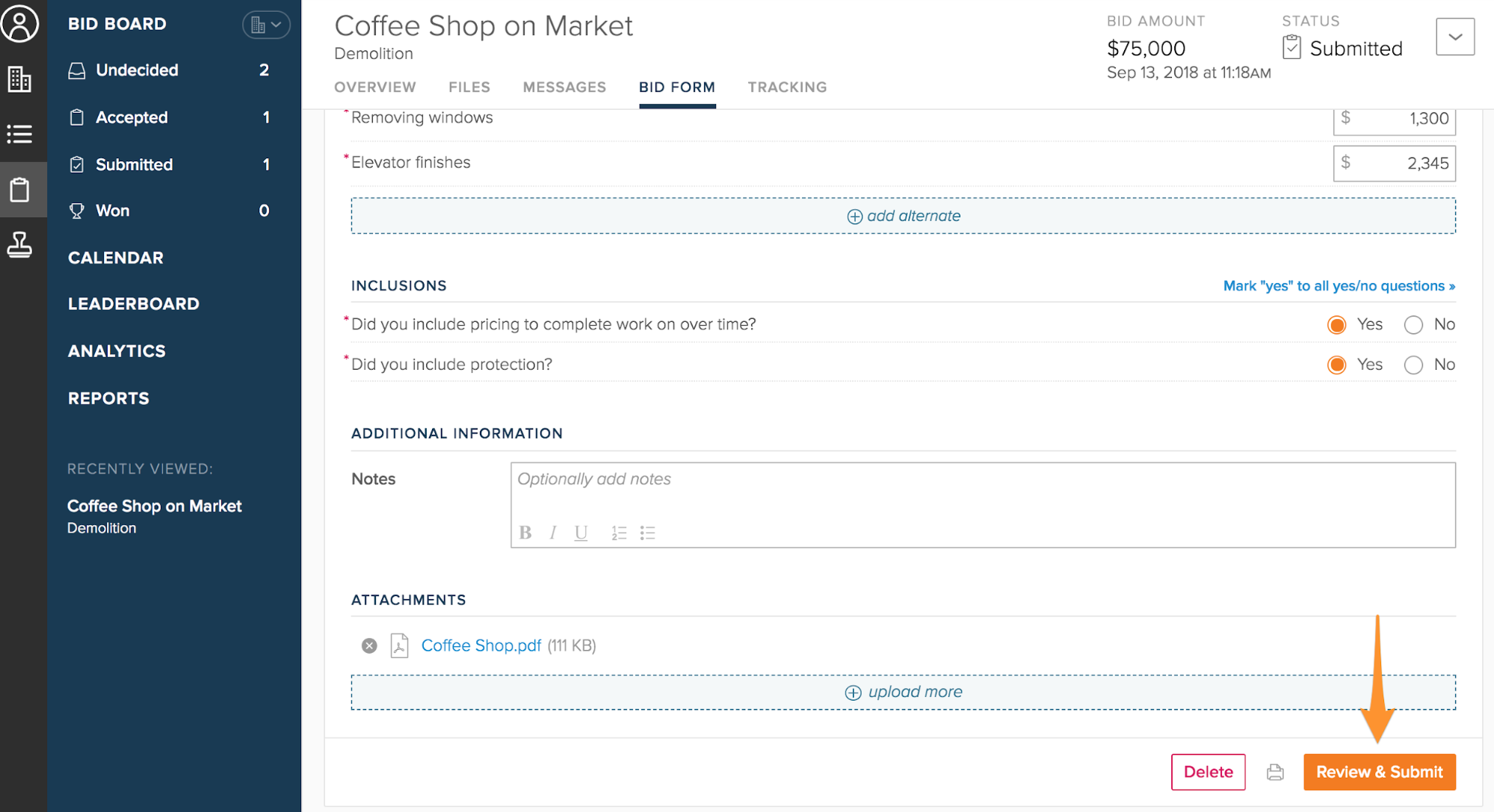Switch to the Tracking tab
The height and width of the screenshot is (812, 1494).
pyautogui.click(x=787, y=87)
